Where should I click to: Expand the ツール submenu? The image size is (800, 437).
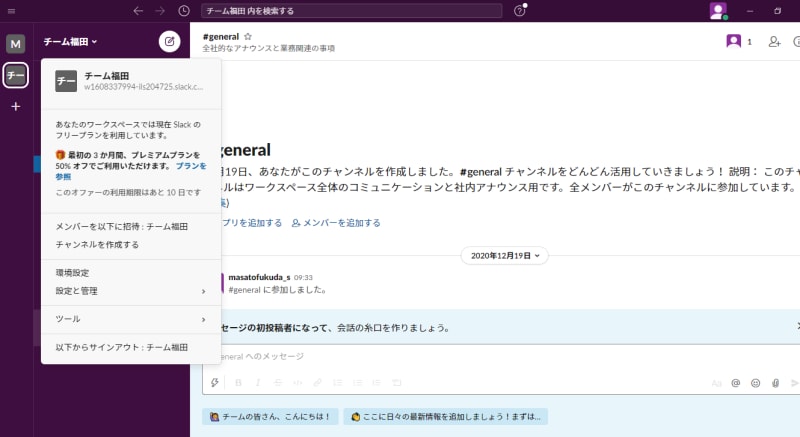(x=131, y=319)
